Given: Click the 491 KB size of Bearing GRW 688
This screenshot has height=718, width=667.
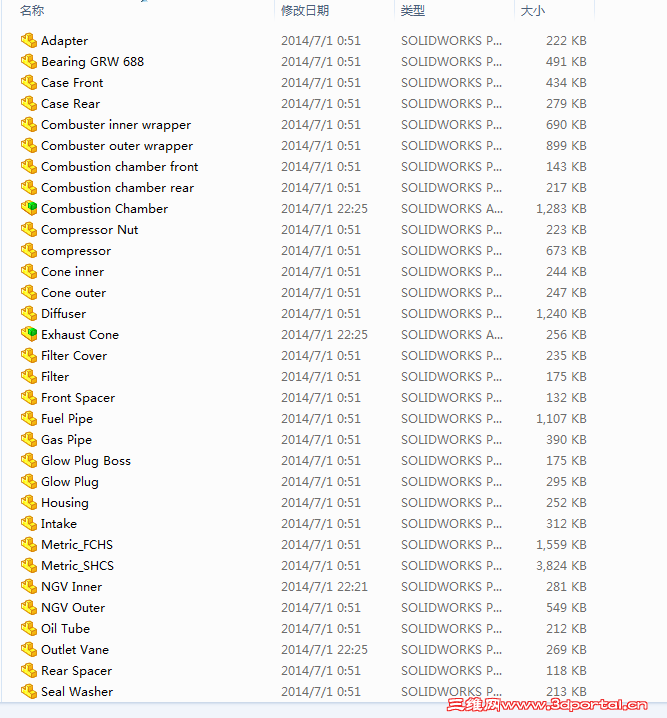Looking at the screenshot, I should pyautogui.click(x=566, y=61).
